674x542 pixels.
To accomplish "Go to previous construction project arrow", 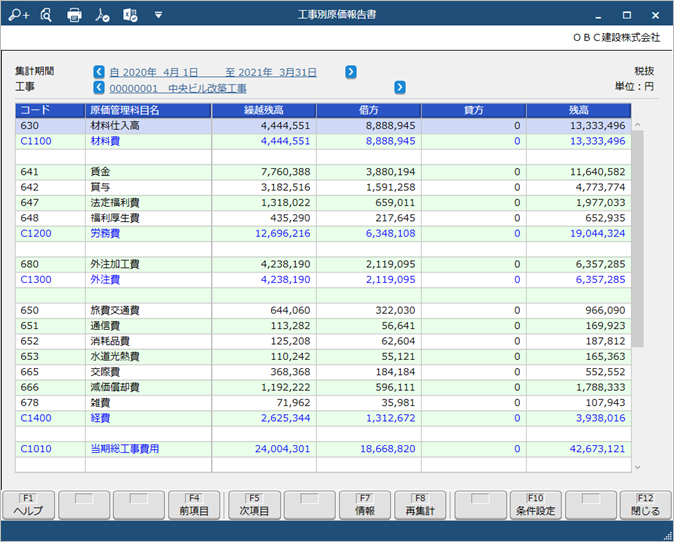I will point(99,88).
